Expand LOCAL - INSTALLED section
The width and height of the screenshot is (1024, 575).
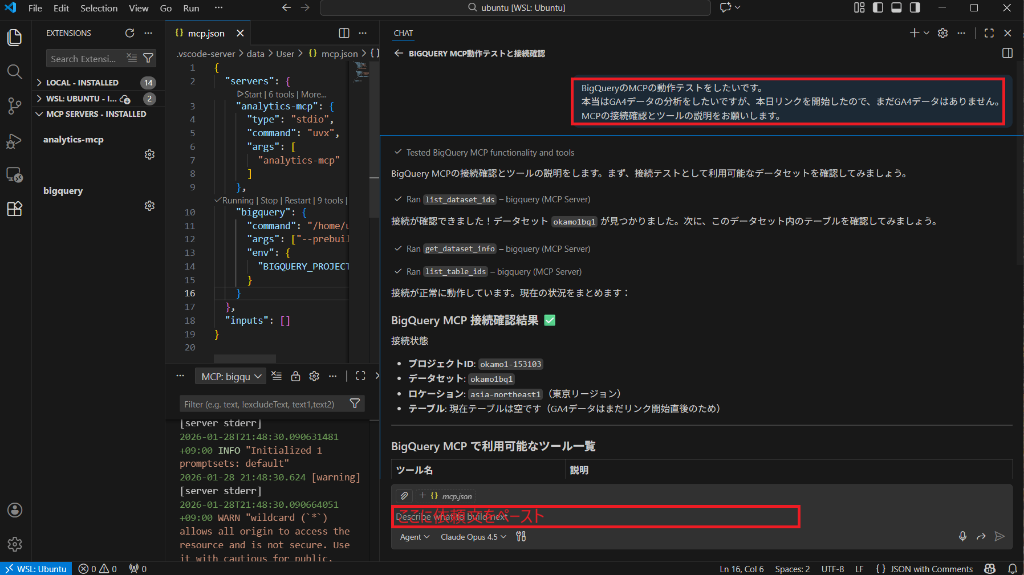coord(98,82)
